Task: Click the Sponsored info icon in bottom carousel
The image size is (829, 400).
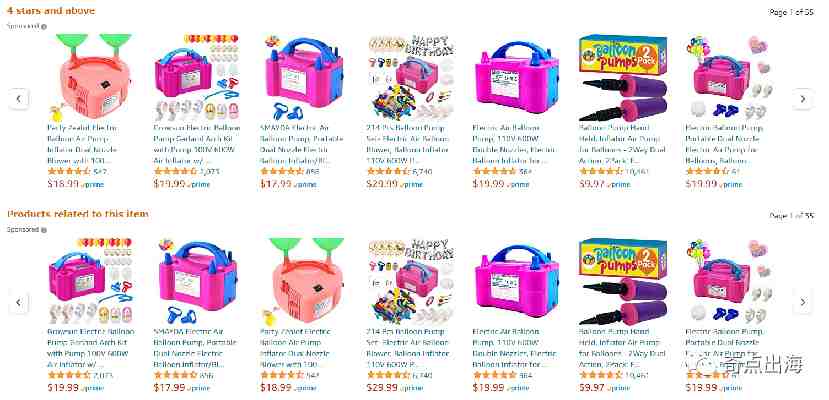Action: point(44,230)
